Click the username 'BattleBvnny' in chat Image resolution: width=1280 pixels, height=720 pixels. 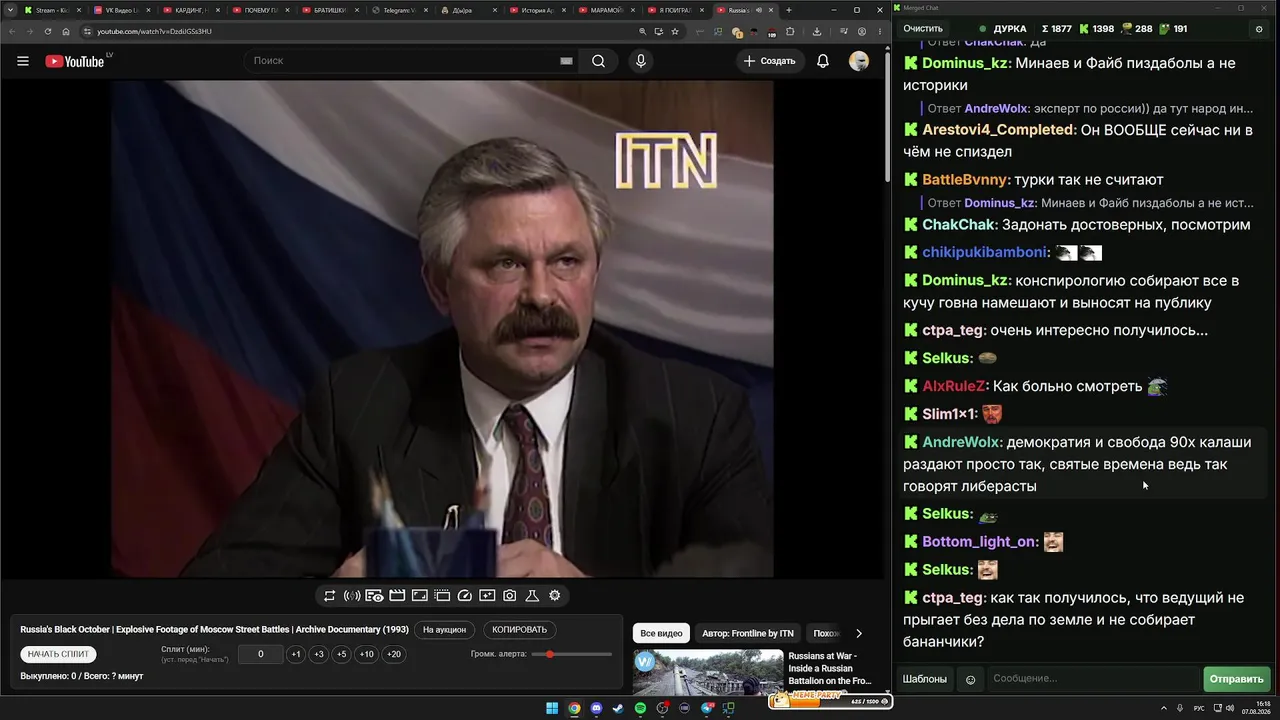(966, 180)
